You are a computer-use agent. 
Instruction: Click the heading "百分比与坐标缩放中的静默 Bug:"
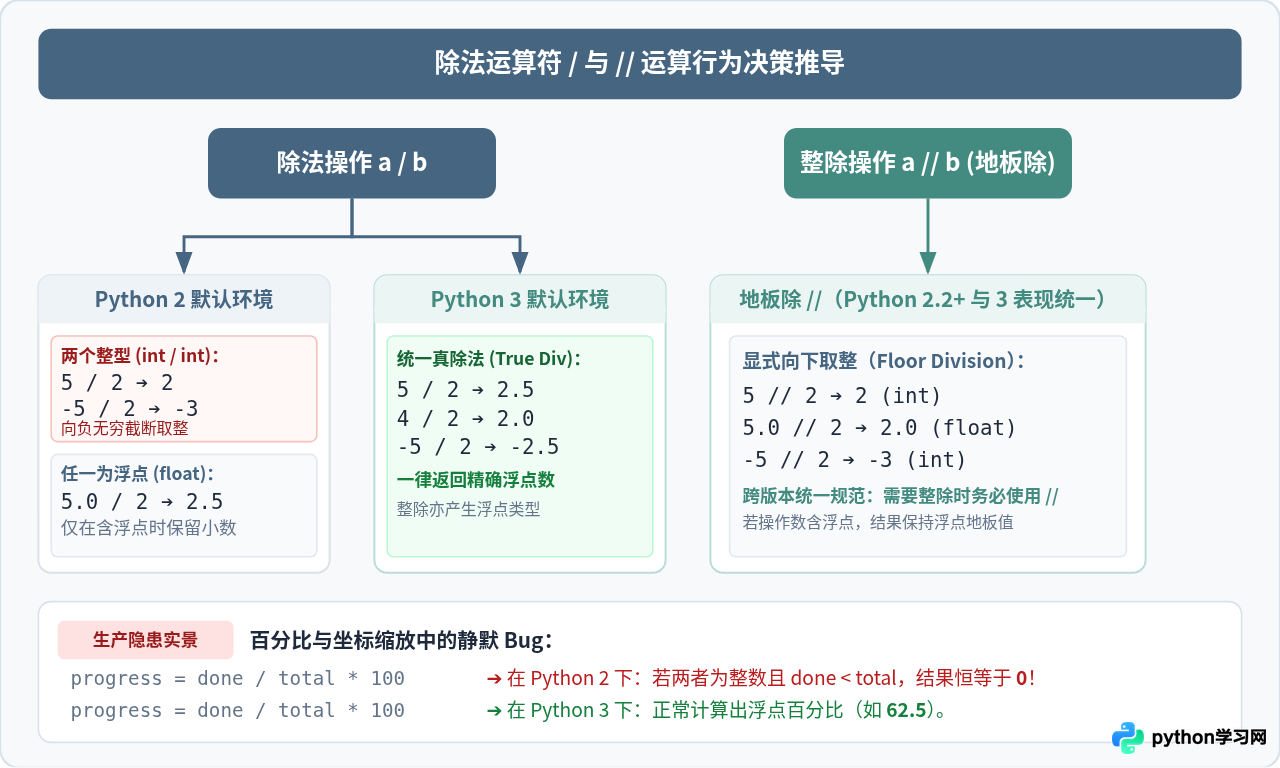pos(402,640)
